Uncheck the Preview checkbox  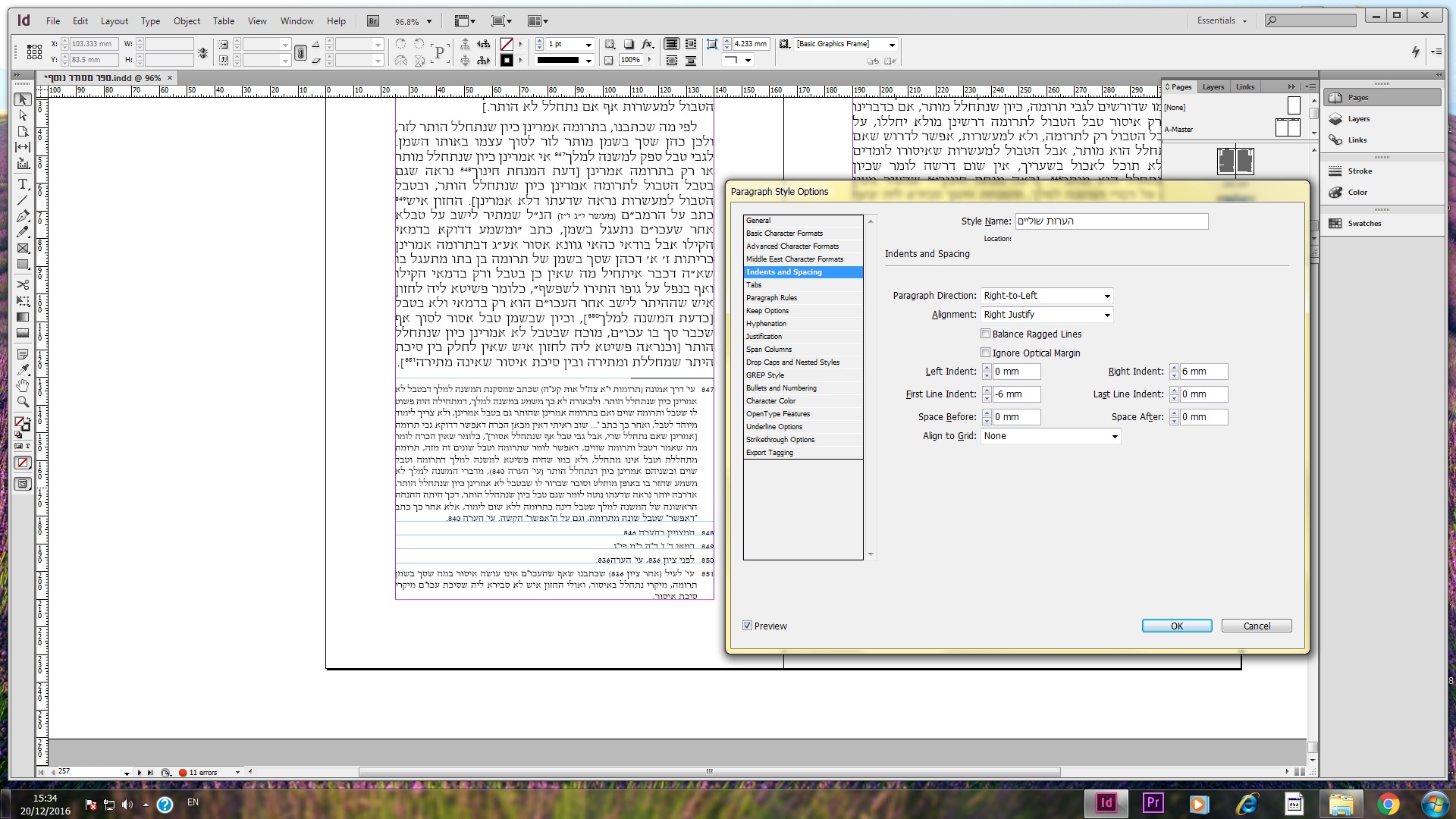(x=748, y=626)
